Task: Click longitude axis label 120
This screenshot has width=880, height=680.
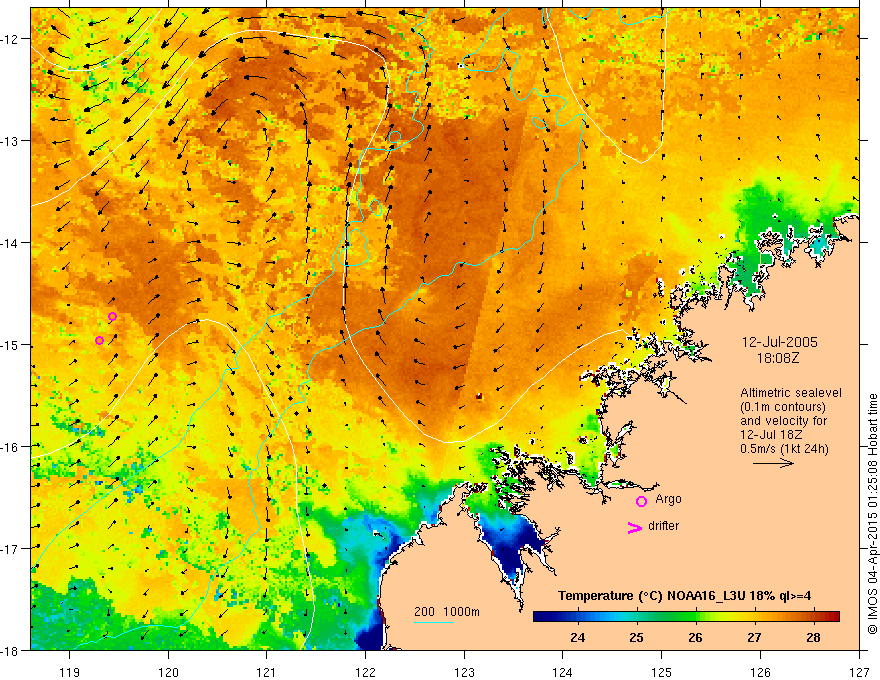Action: click(168, 672)
